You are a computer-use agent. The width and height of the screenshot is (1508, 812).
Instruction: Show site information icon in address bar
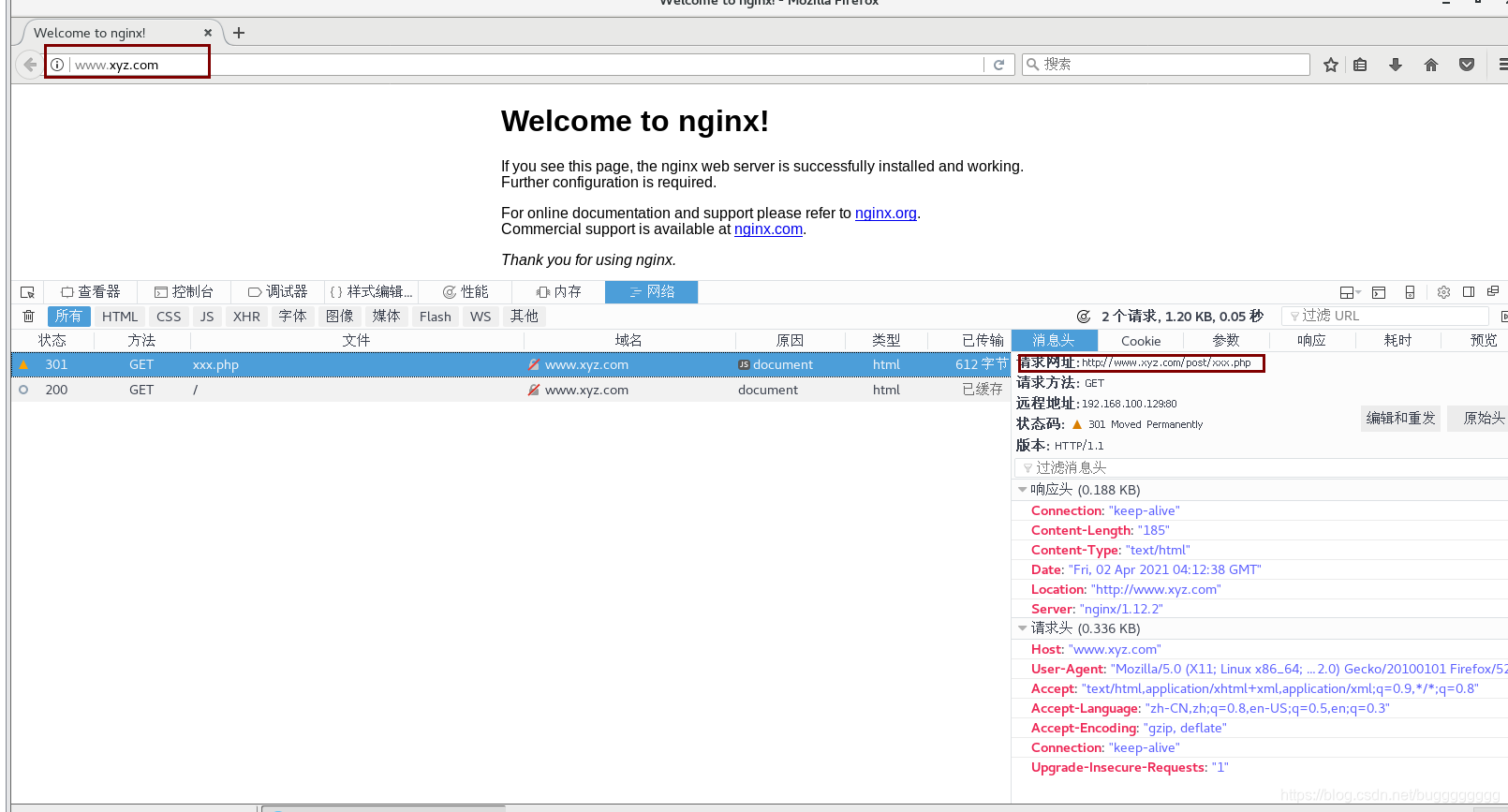[57, 65]
